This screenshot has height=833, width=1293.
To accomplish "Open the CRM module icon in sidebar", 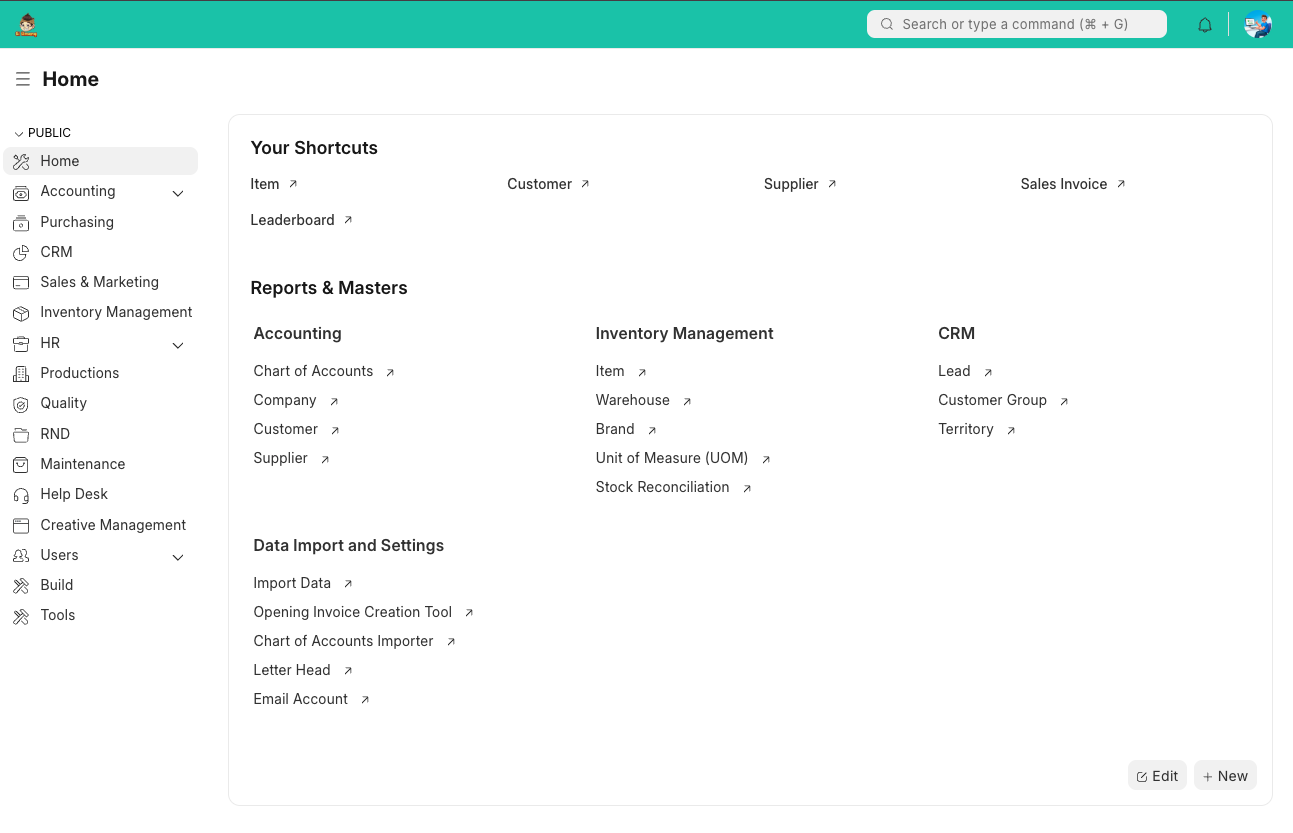I will pos(21,252).
